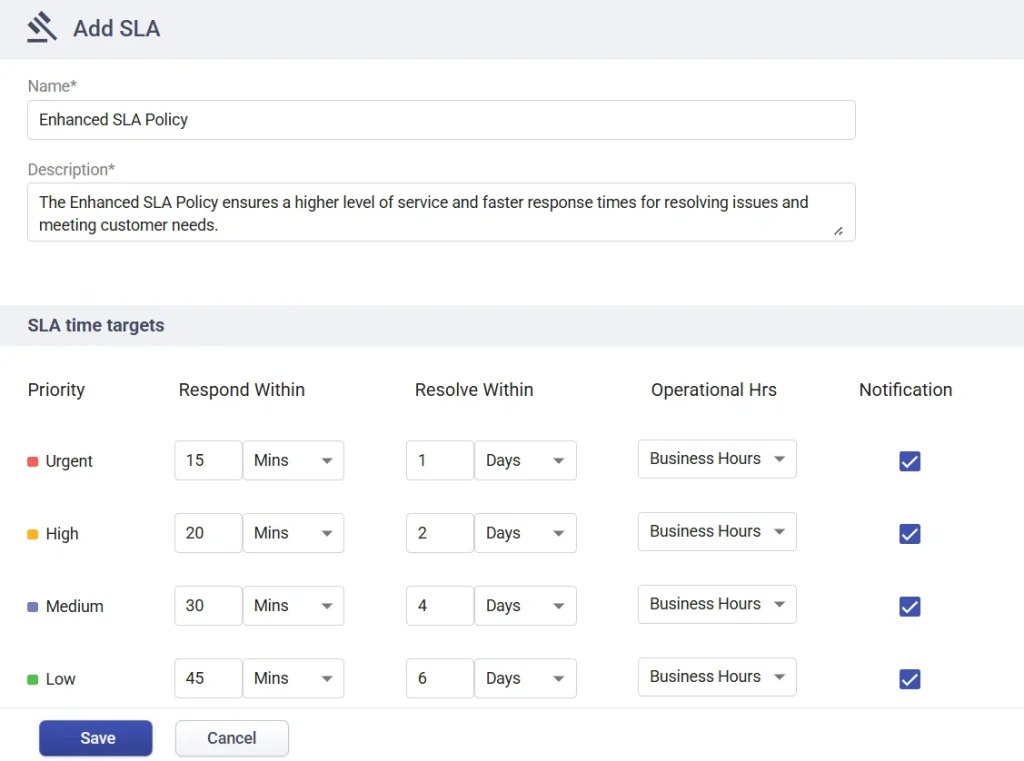The height and width of the screenshot is (761, 1024).
Task: Click the 'Name*' field label
Action: click(52, 86)
